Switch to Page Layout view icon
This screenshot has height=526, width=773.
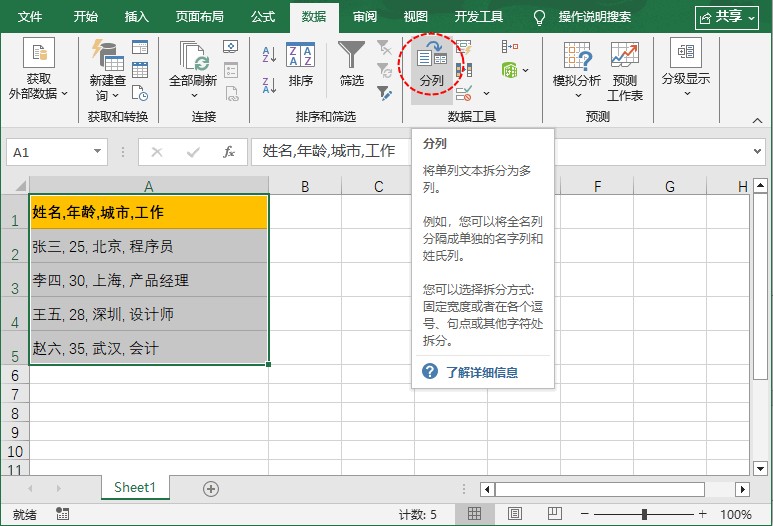pyautogui.click(x=515, y=514)
